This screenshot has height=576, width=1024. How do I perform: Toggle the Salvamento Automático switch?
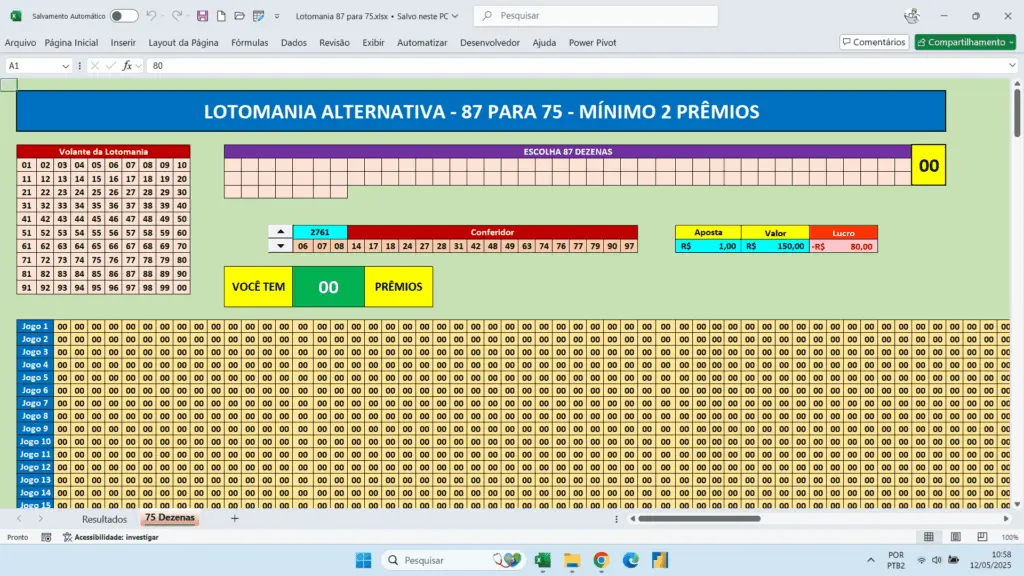click(123, 16)
